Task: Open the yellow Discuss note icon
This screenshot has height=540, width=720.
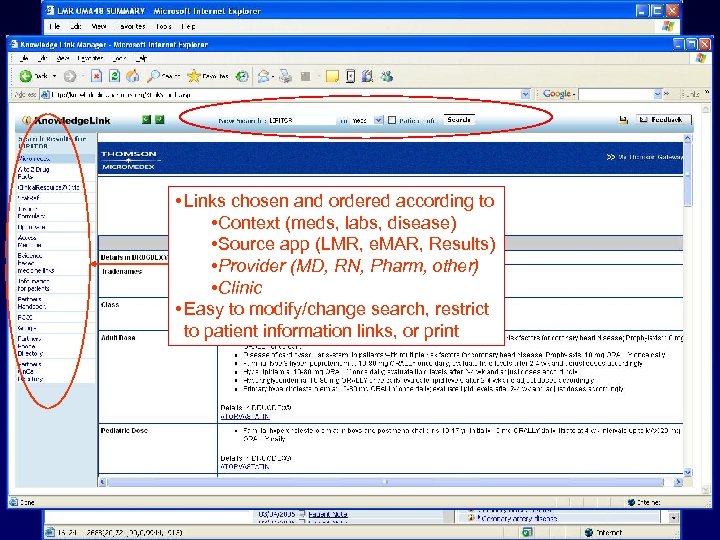Action: [x=332, y=76]
